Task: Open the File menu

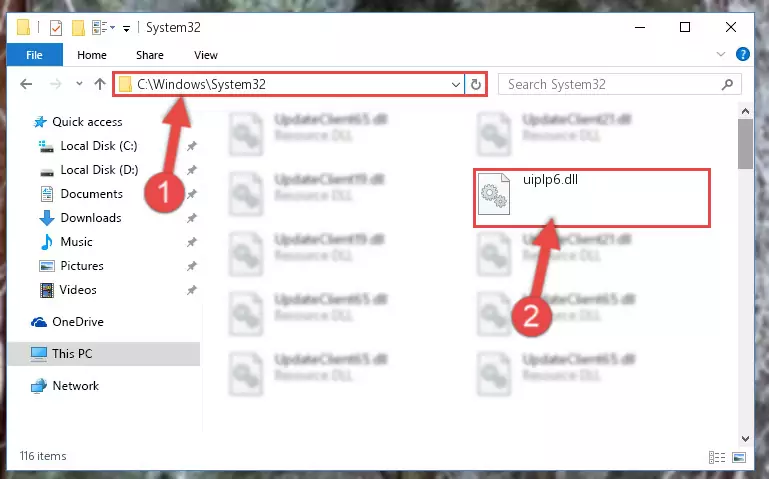Action: pos(34,54)
